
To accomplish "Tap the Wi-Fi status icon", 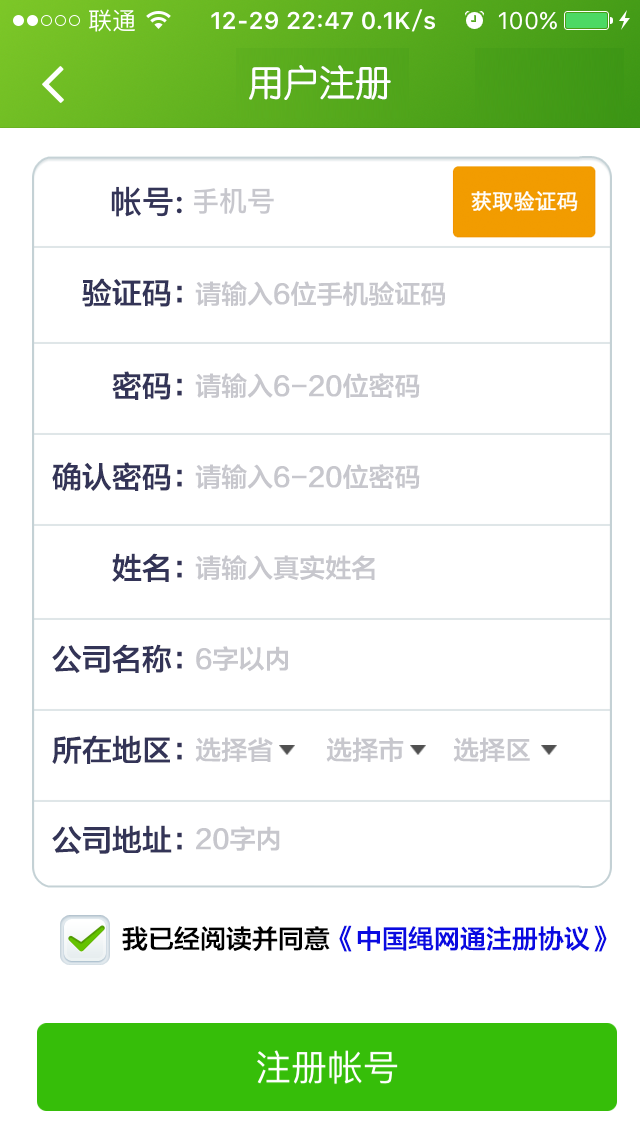I will tap(158, 20).
